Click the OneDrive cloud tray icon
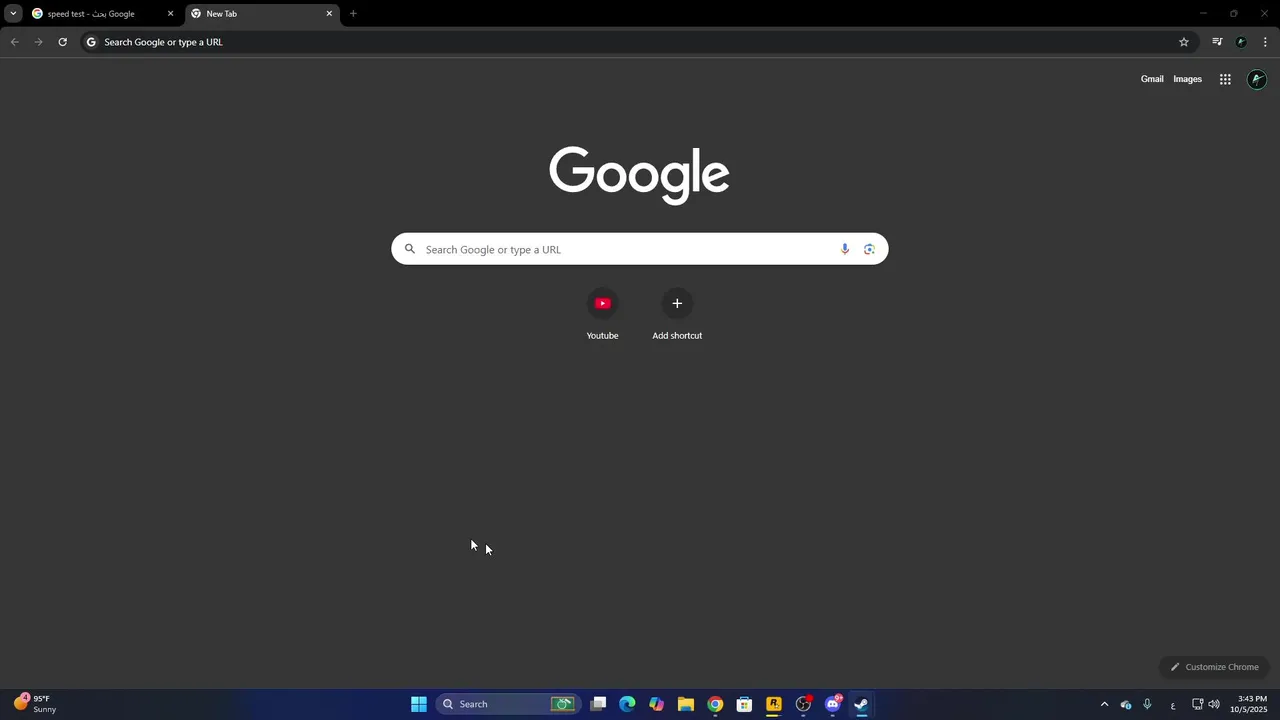This screenshot has width=1280, height=720. click(x=1126, y=704)
